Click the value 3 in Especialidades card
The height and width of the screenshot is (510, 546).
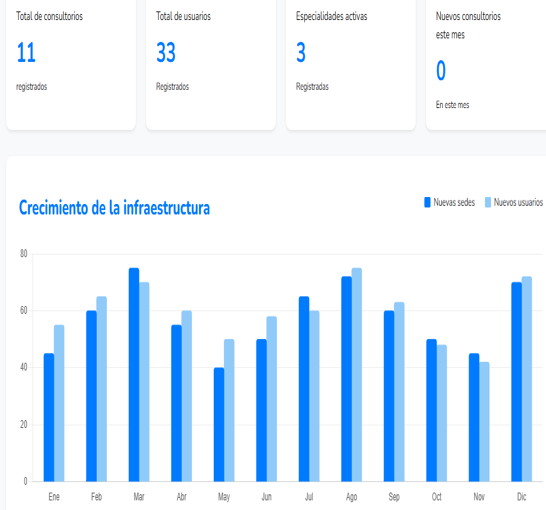[x=301, y=53]
